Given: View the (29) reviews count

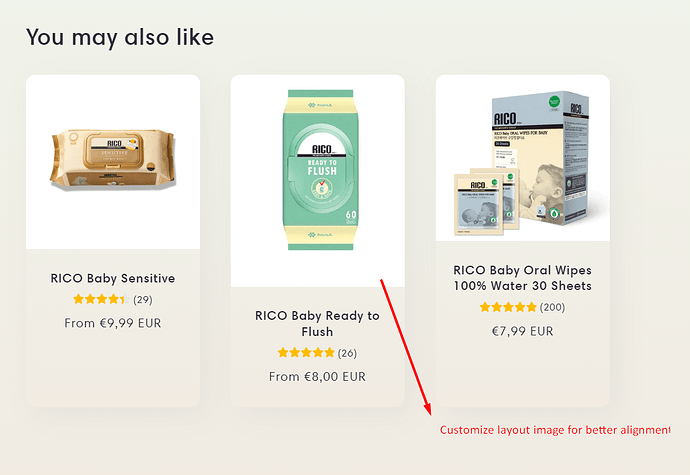Looking at the screenshot, I should (x=143, y=299).
